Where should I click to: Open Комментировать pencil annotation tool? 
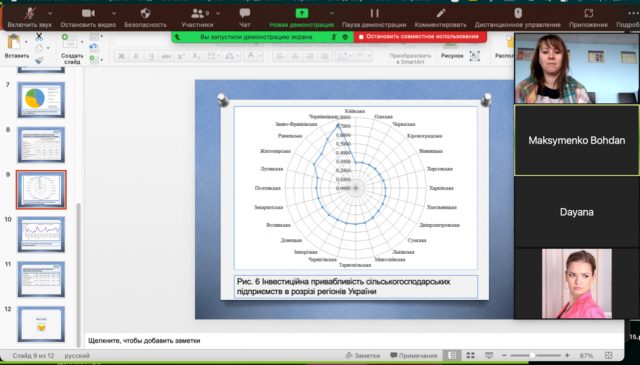point(440,13)
